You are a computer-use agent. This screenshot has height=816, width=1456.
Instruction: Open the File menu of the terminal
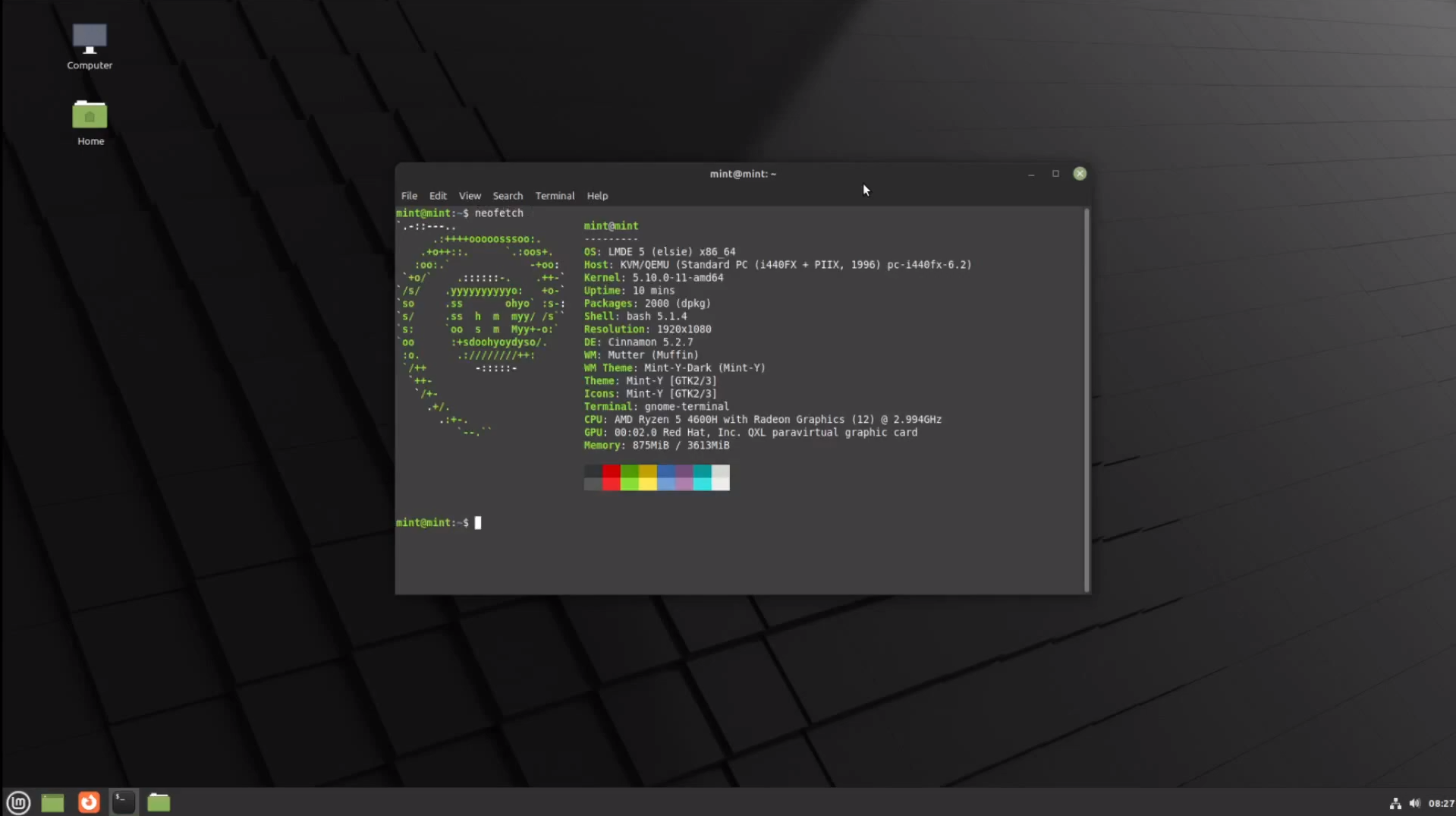tap(409, 195)
